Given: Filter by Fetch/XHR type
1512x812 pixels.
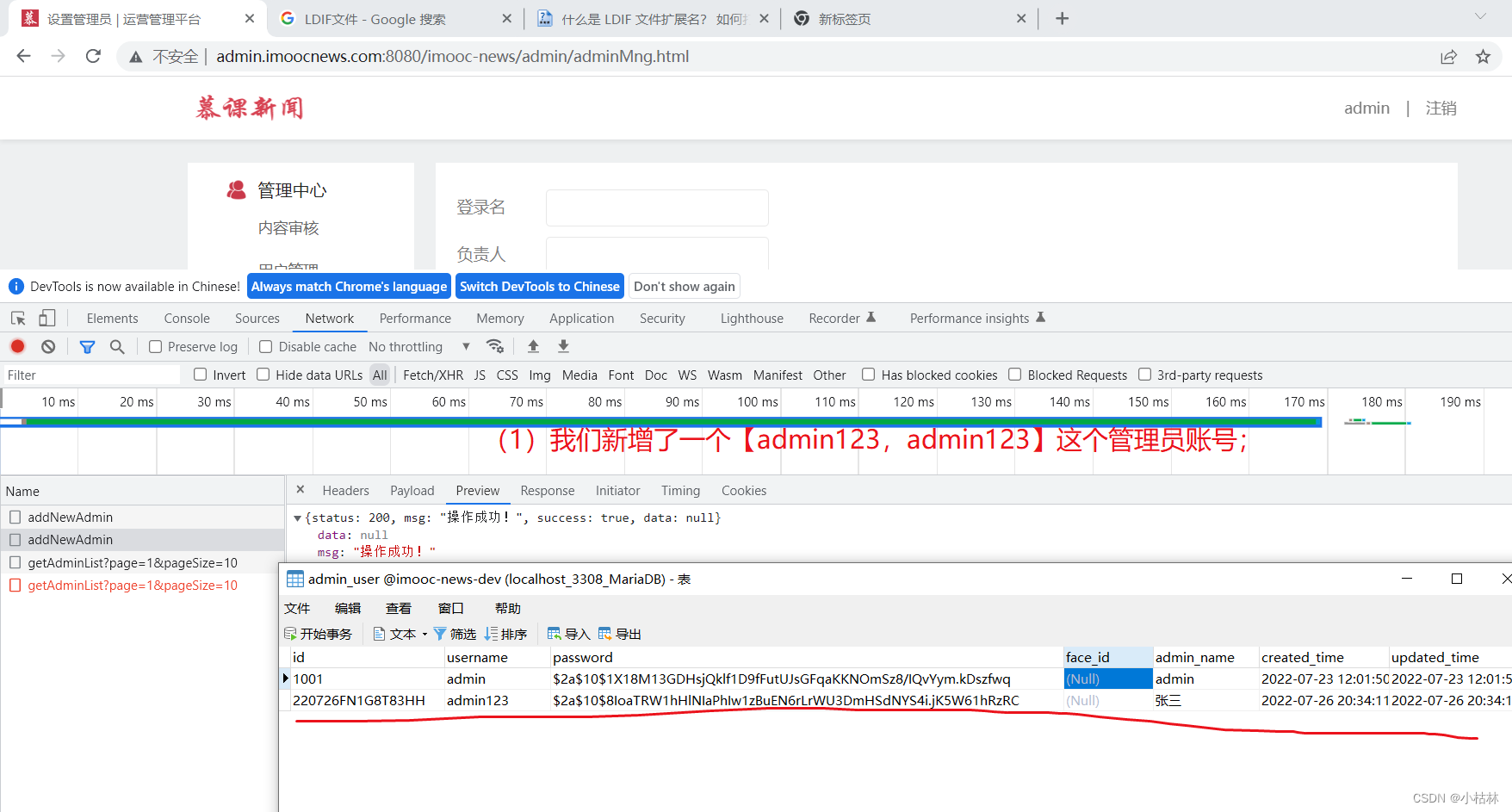Looking at the screenshot, I should click(x=433, y=375).
